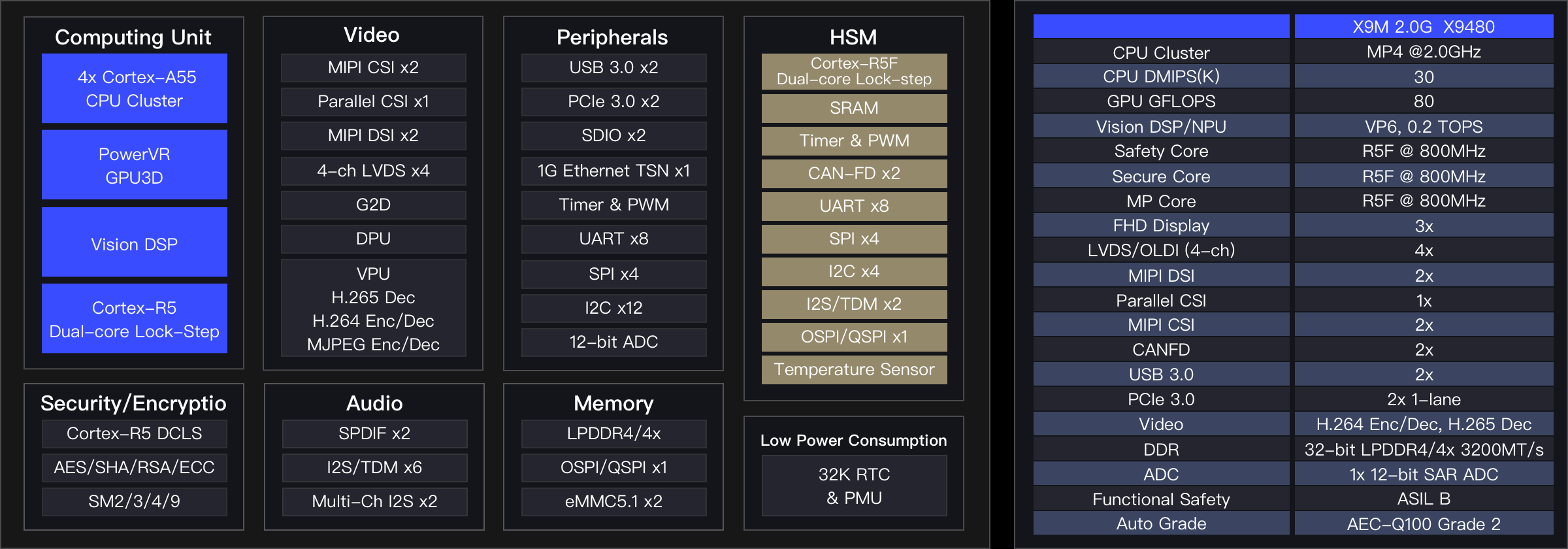Image resolution: width=1568 pixels, height=549 pixels.
Task: Click the MP4 @2.0GHz cell
Action: click(1424, 52)
